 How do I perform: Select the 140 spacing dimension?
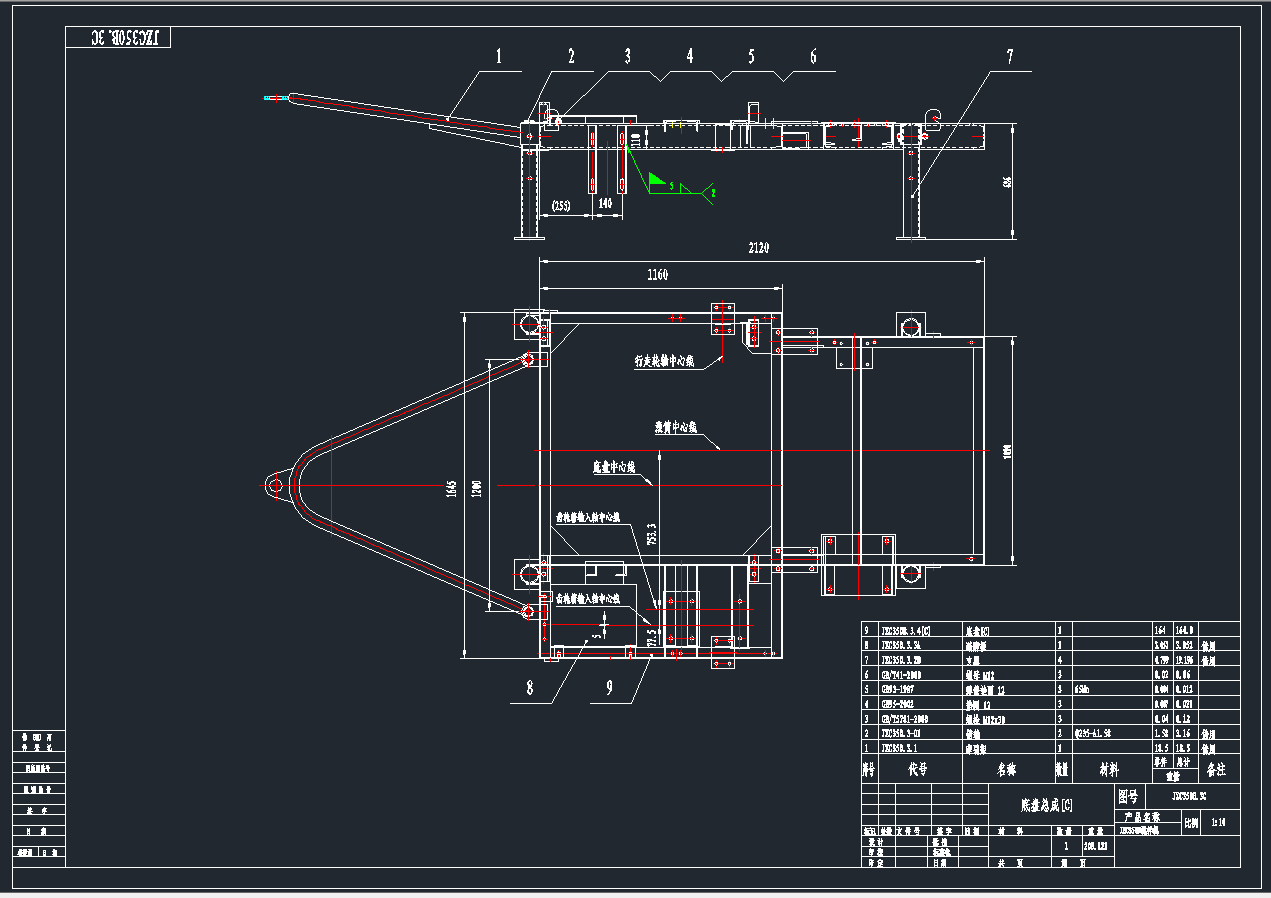604,202
